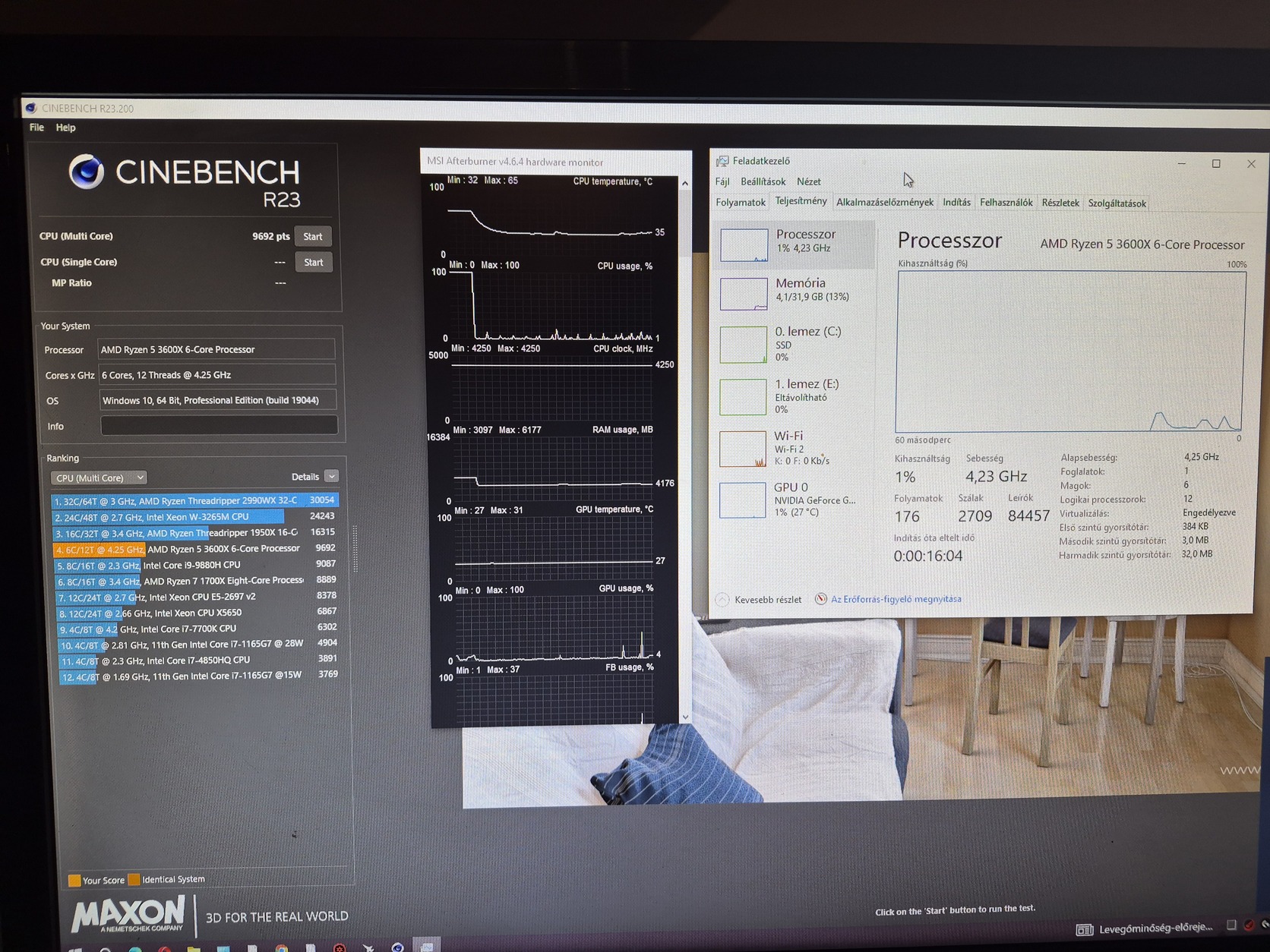Click the Identical System color swatch
Image resolution: width=1270 pixels, height=952 pixels.
point(134,880)
